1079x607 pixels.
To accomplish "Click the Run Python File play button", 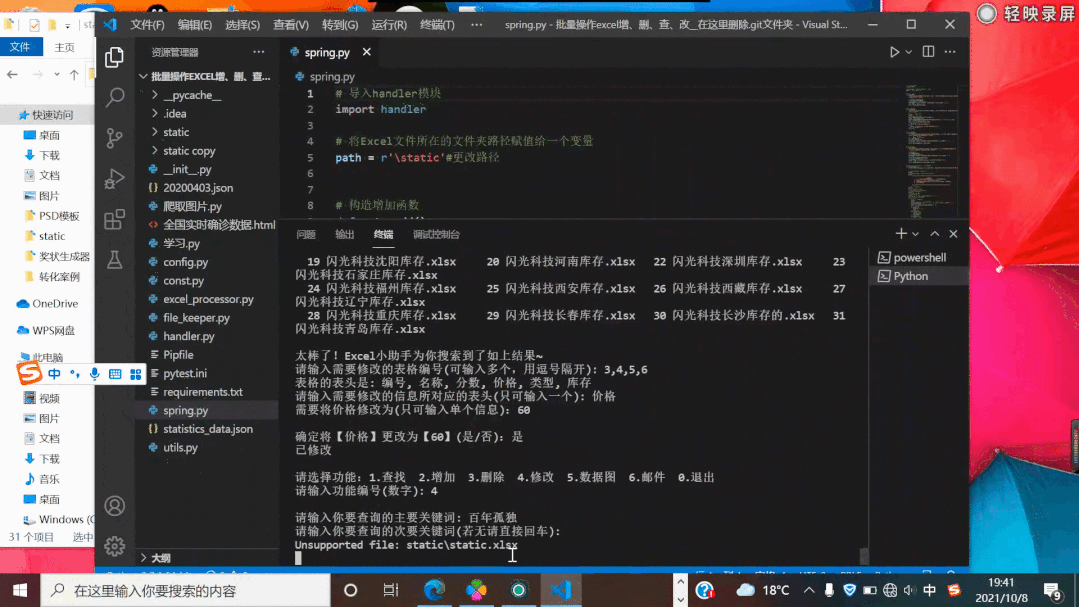I will point(895,51).
